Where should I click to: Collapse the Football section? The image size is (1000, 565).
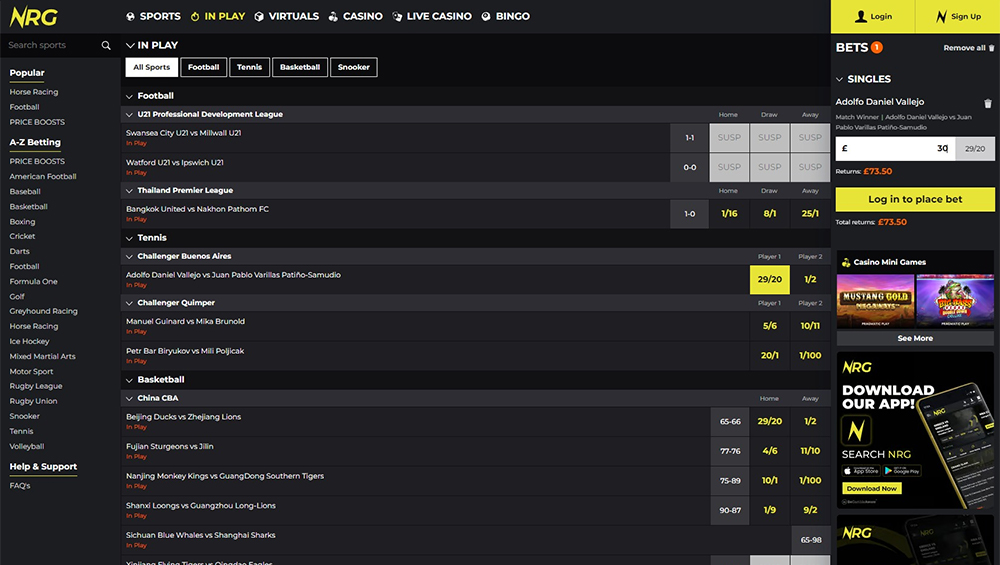click(129, 96)
